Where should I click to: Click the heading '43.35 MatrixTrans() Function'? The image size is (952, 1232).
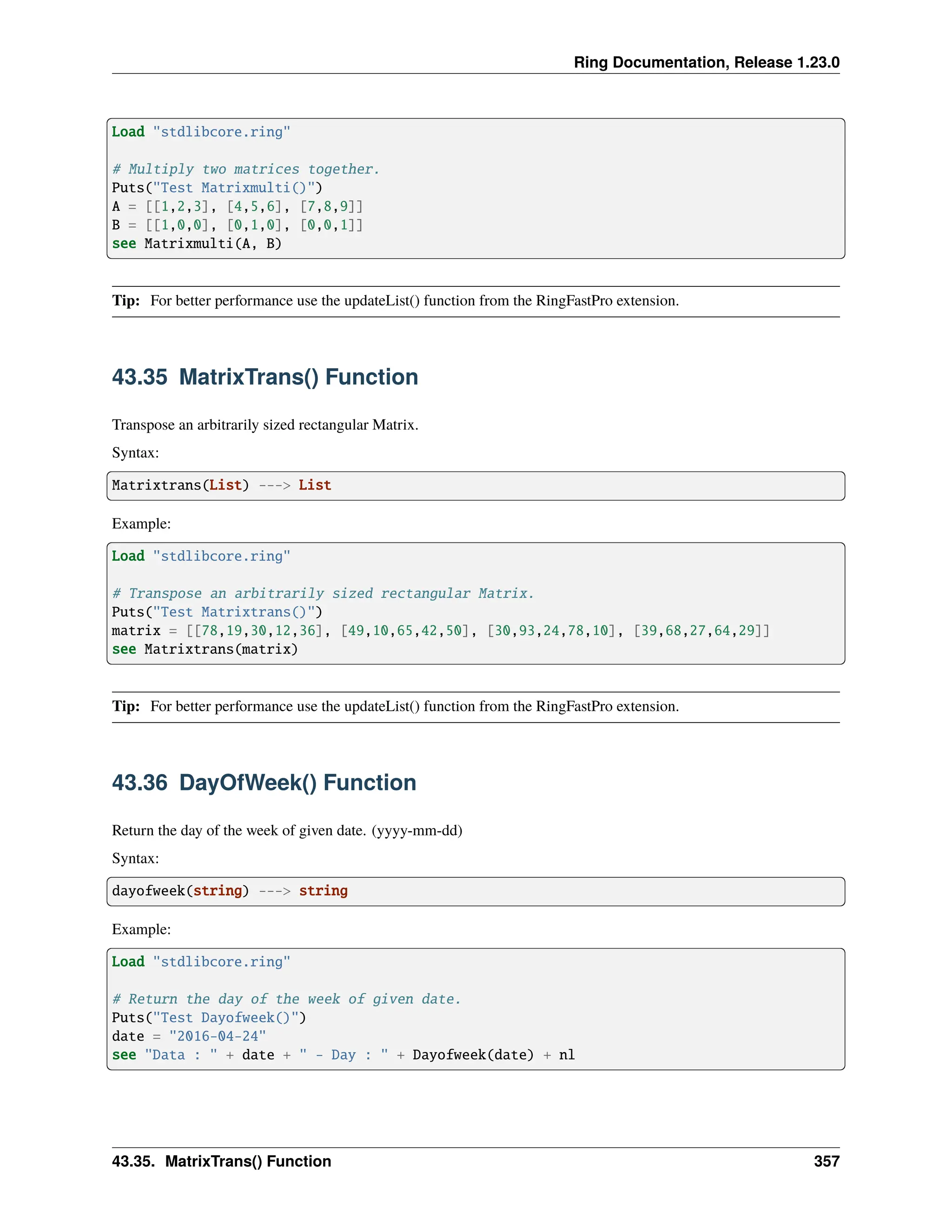[265, 377]
